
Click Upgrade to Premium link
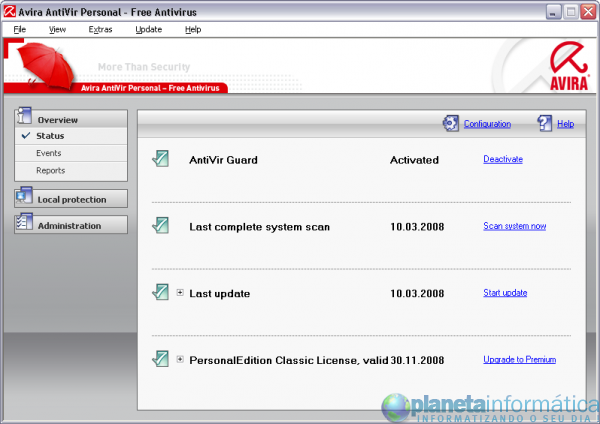pyautogui.click(x=520, y=359)
